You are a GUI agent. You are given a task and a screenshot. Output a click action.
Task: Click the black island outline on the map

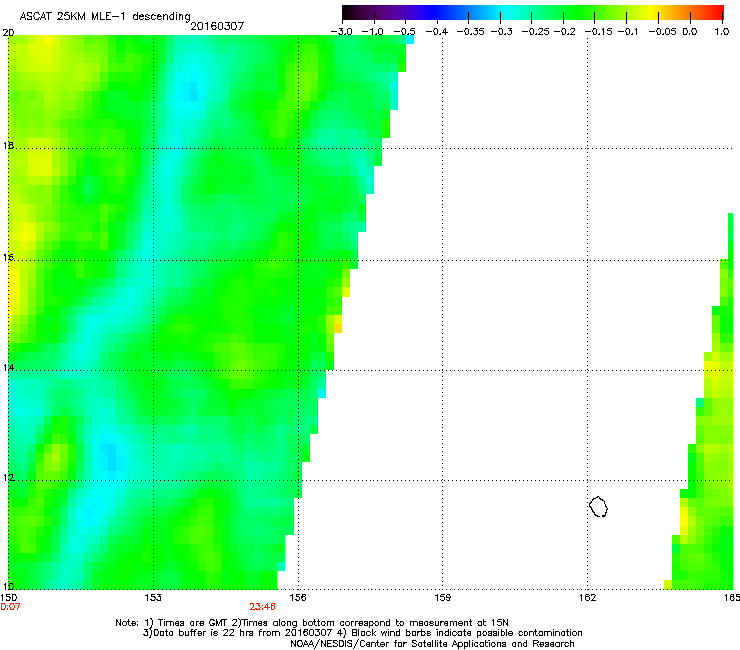click(598, 506)
